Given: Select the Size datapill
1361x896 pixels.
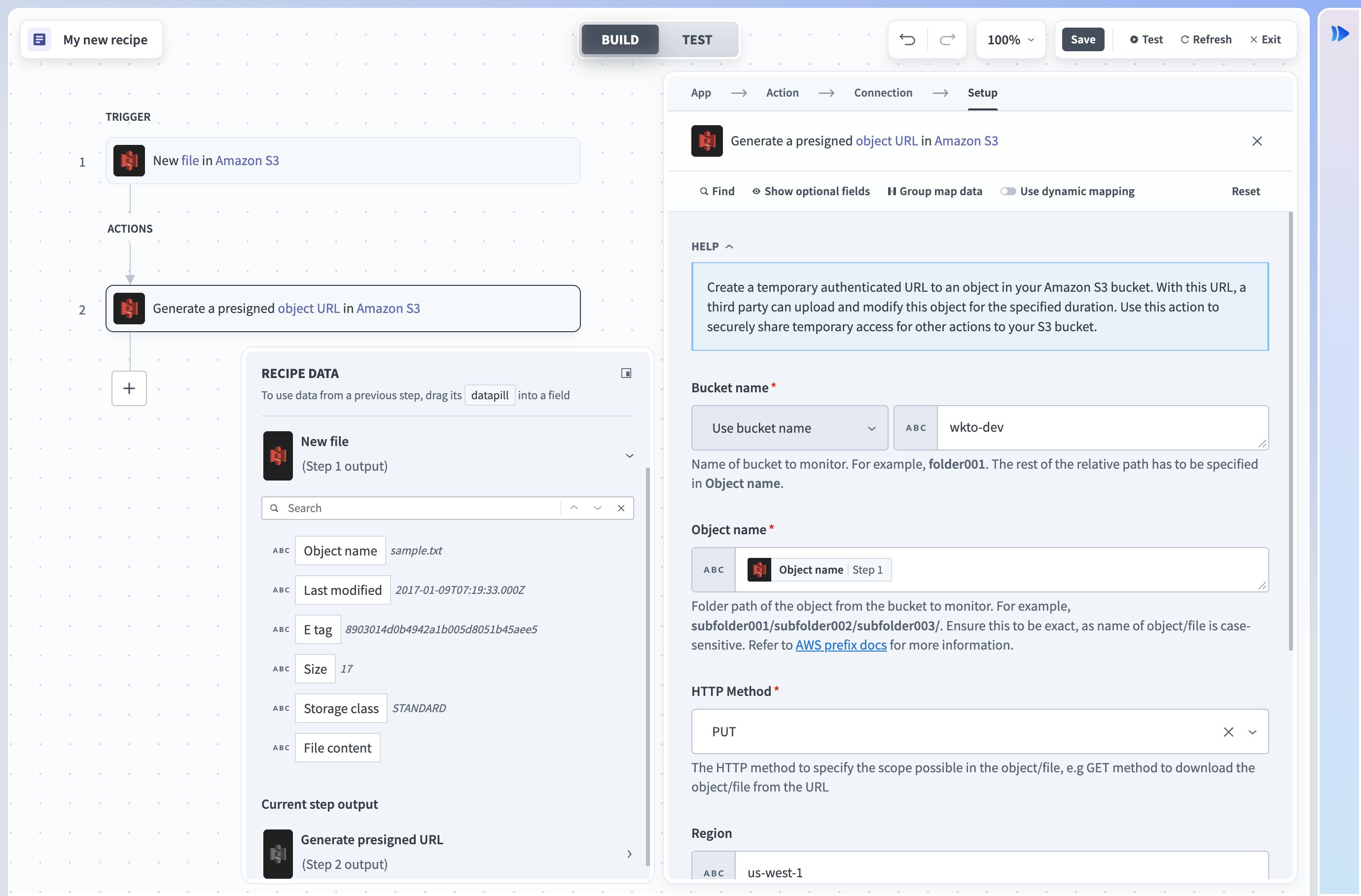Looking at the screenshot, I should pyautogui.click(x=315, y=669).
